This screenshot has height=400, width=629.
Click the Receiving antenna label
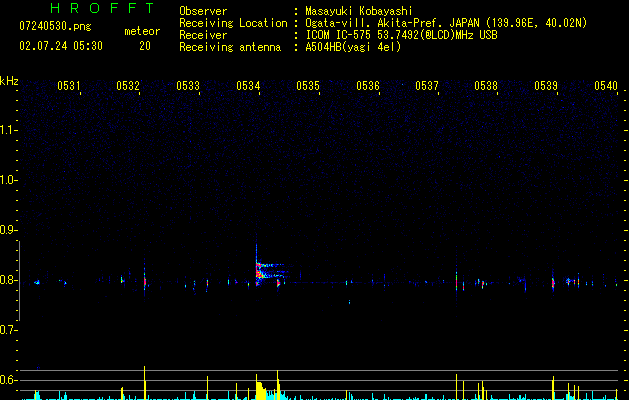tap(230, 47)
